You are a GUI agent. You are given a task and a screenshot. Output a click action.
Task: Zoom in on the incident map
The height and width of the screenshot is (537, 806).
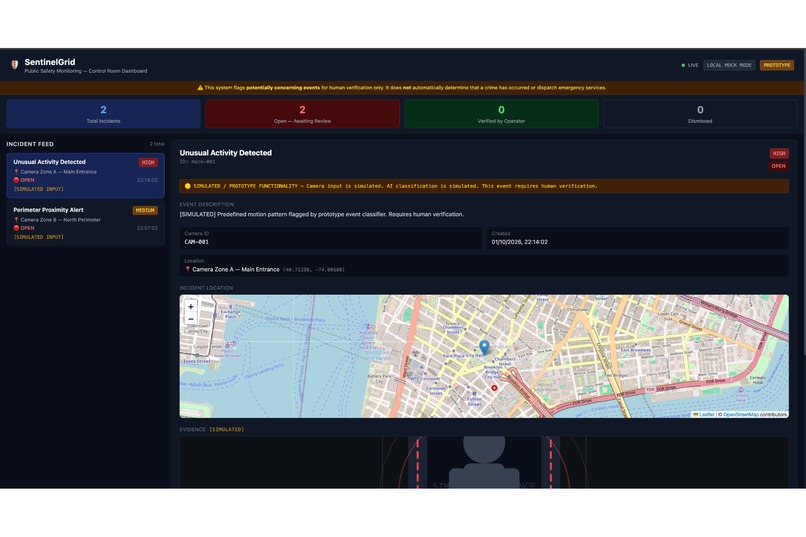coord(191,307)
